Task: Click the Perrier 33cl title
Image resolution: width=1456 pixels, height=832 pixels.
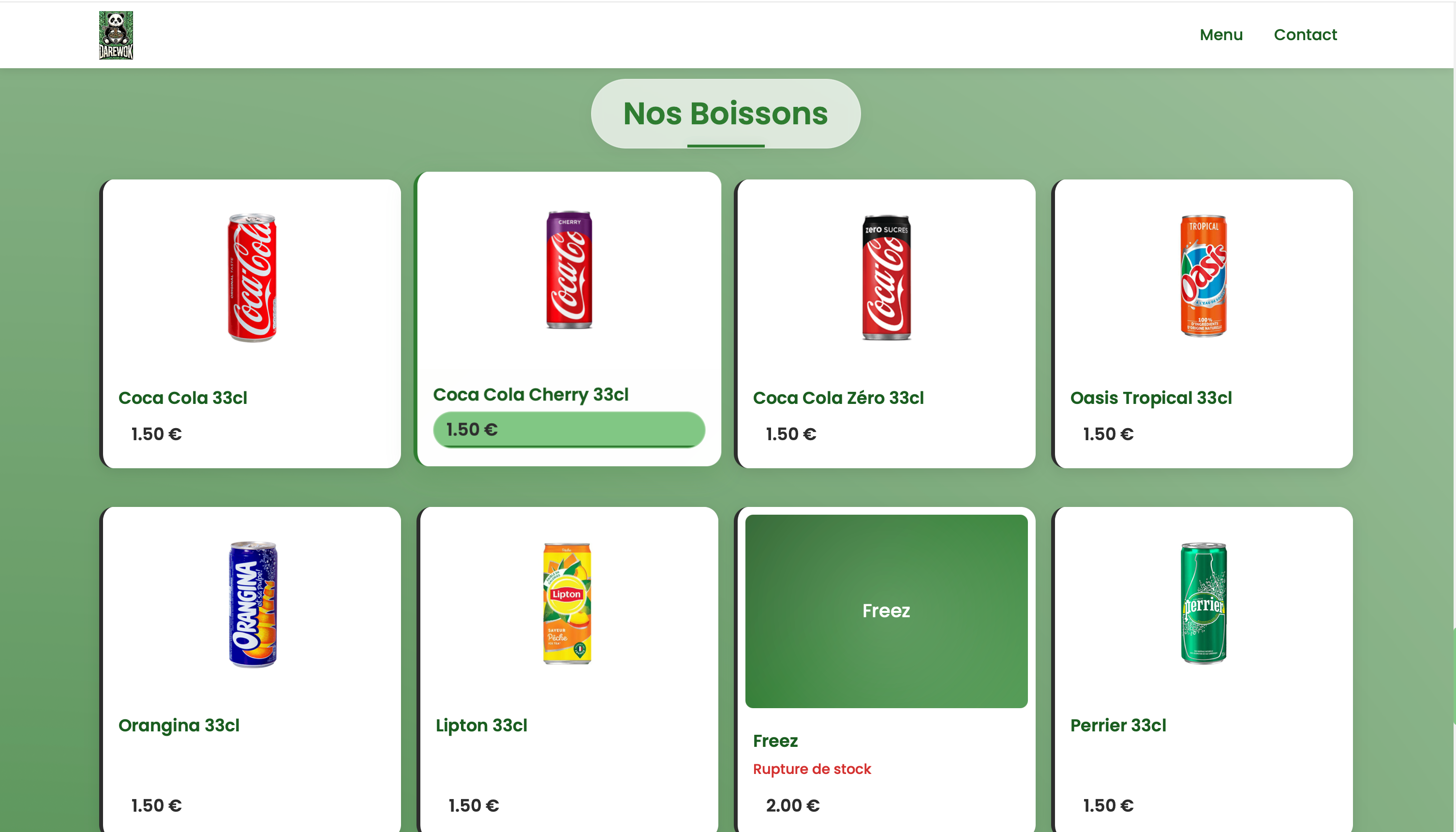Action: (1118, 726)
